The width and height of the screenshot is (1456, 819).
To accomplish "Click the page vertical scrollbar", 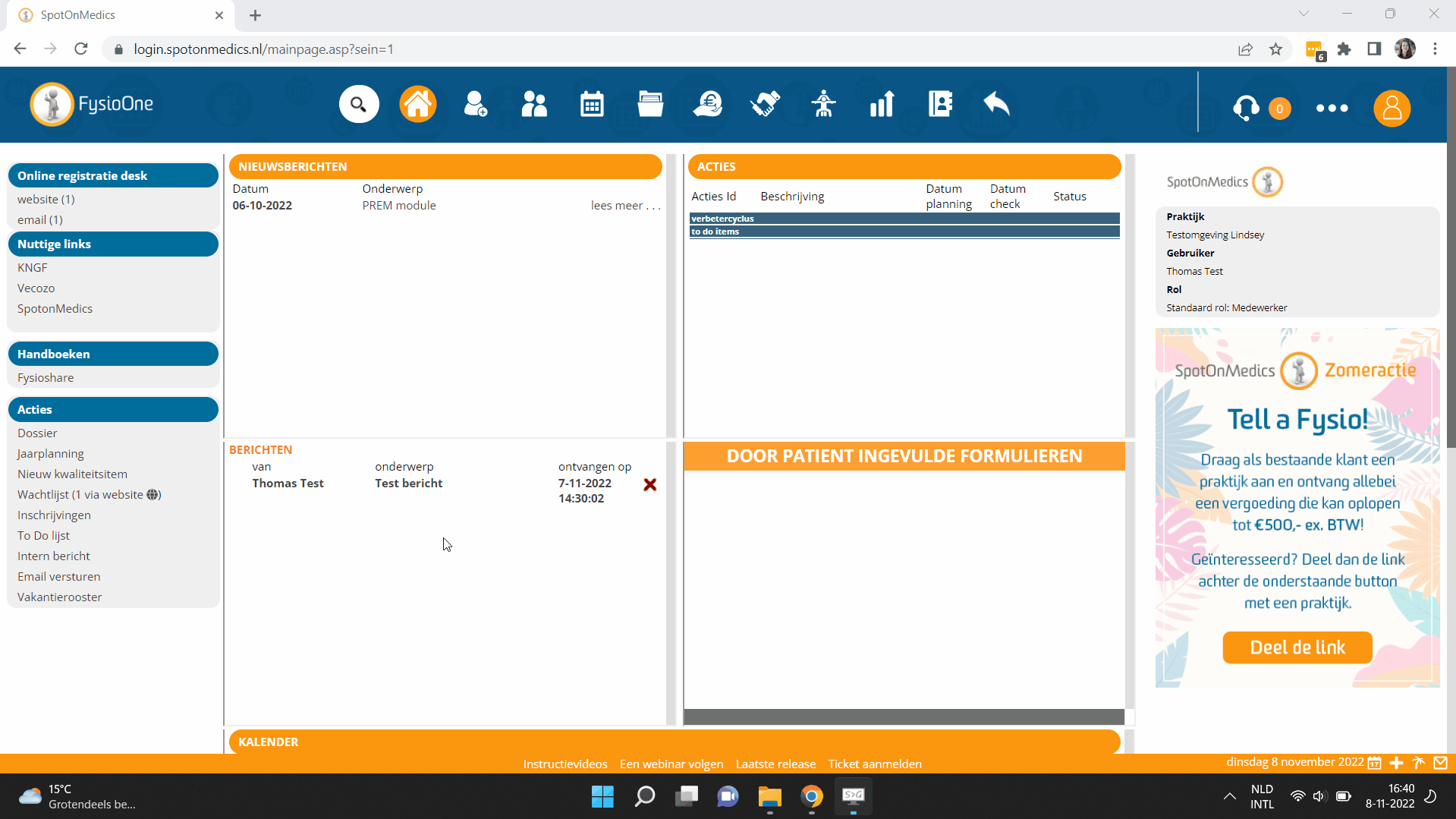I will (1451, 304).
